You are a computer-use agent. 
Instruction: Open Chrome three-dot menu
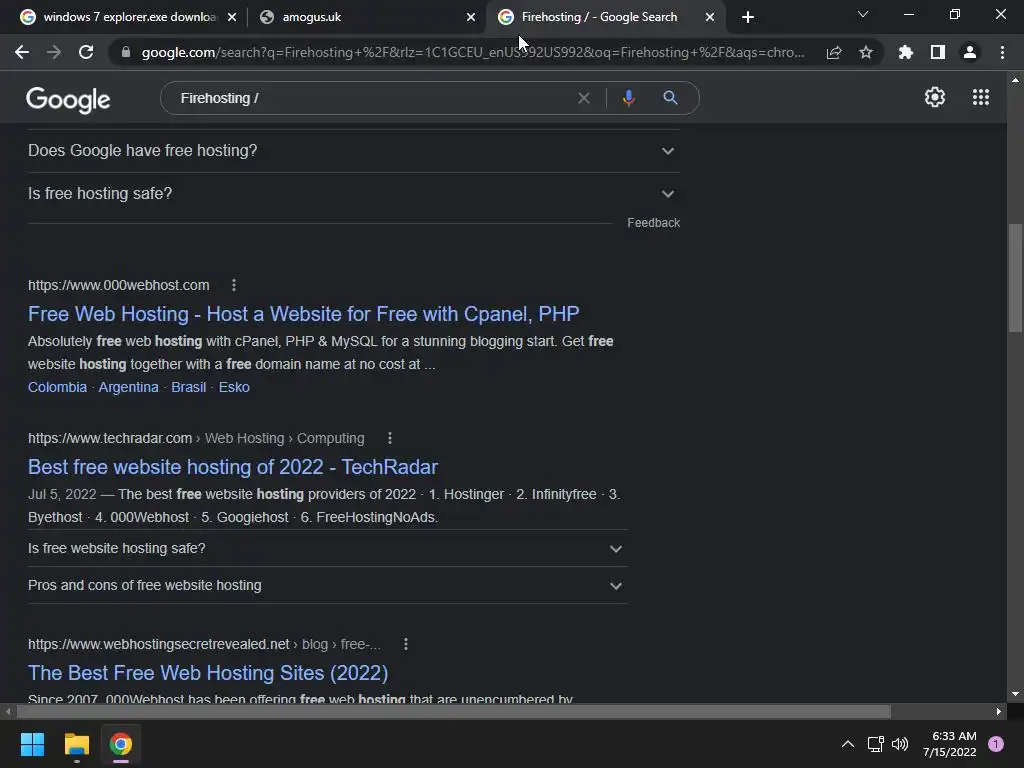coord(1002,52)
